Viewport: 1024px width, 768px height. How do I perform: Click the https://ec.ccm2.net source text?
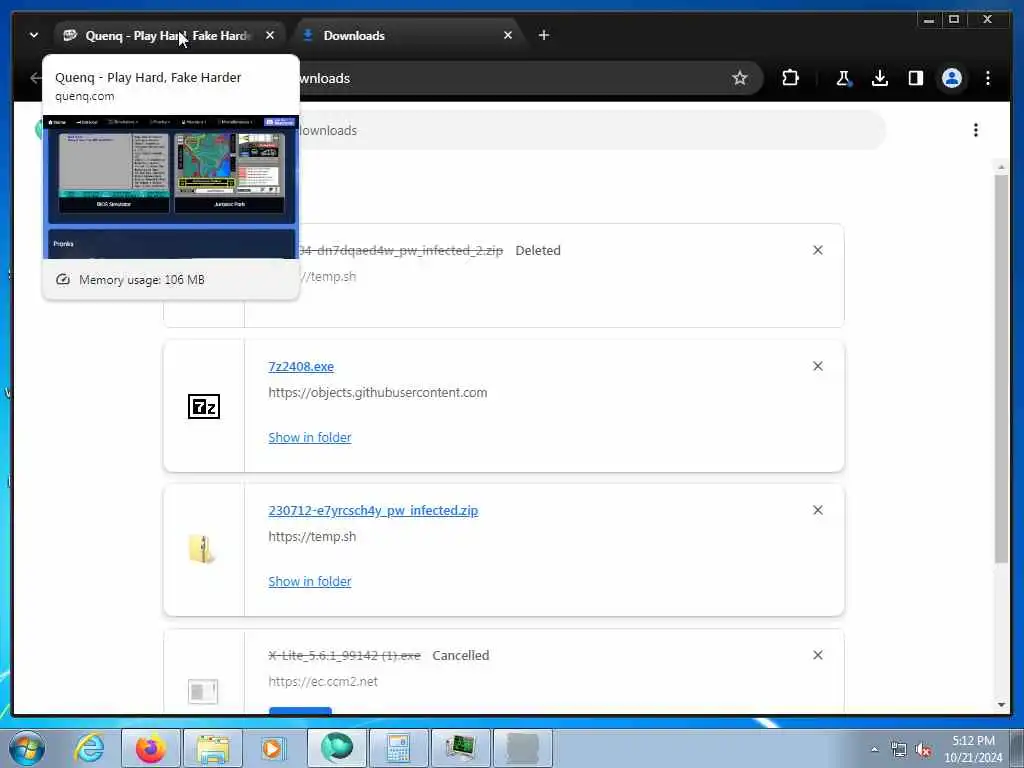(x=323, y=682)
